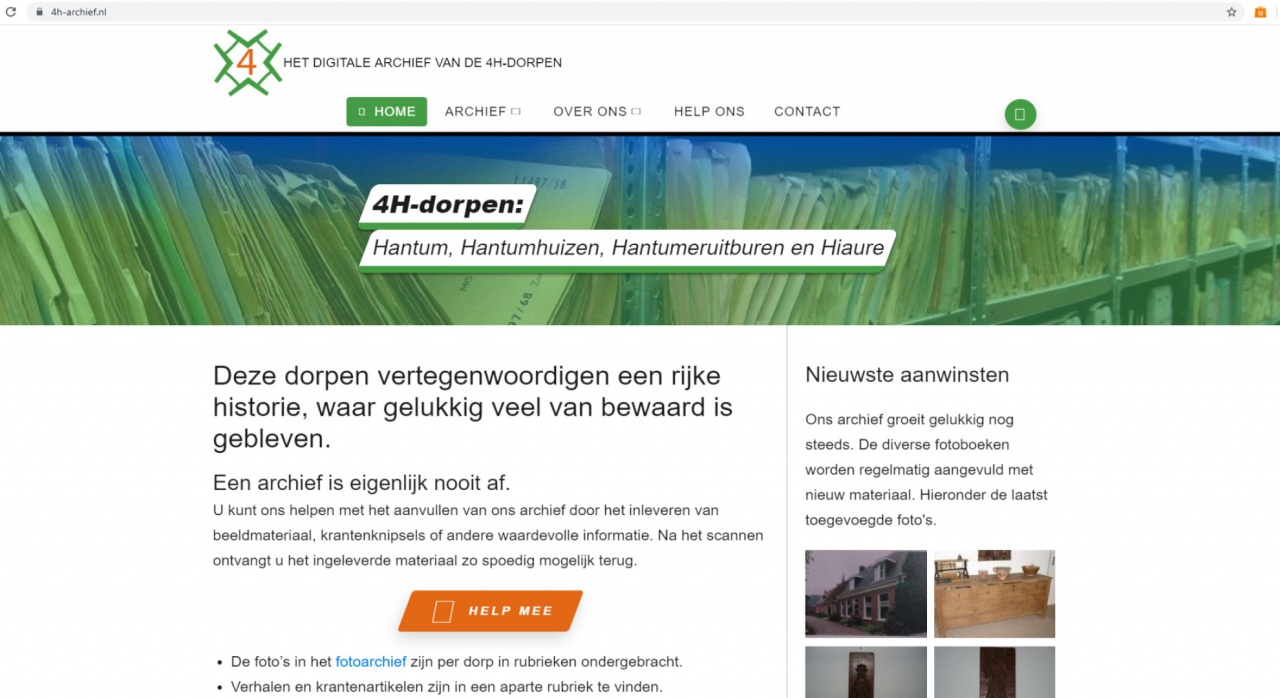
Task: Open the CONTACT page from the navigation
Action: [806, 112]
